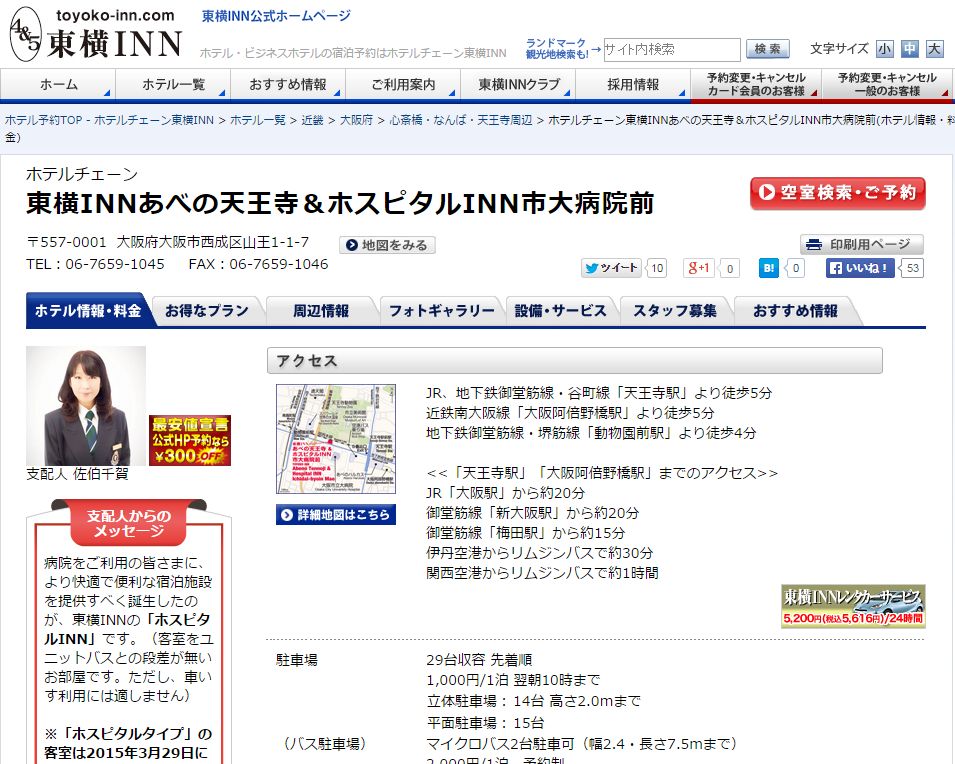Click the 最安値宣言 ¥300 OFF banner

point(190,440)
